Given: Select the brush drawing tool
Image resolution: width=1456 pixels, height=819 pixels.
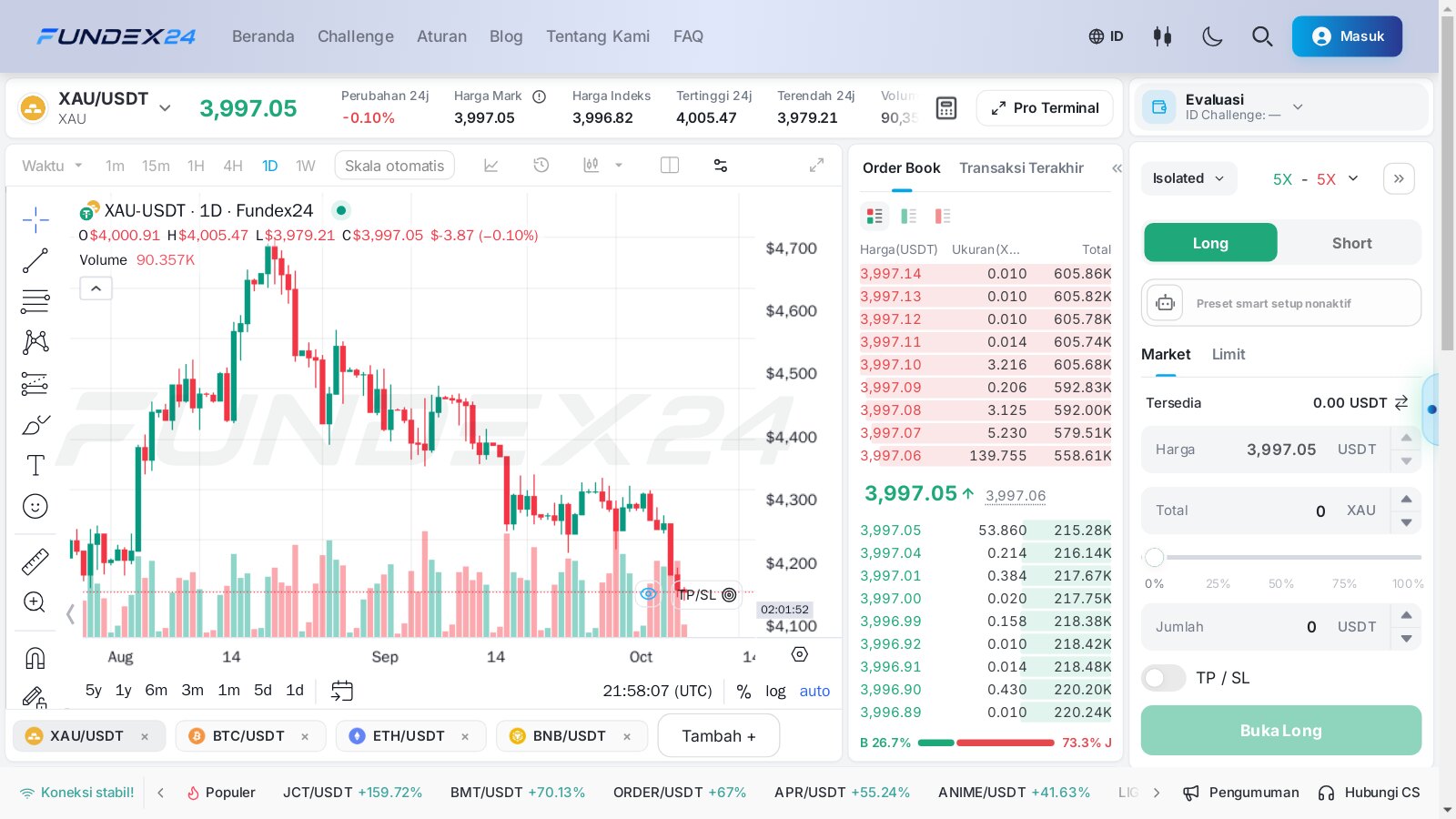Looking at the screenshot, I should 35,425.
